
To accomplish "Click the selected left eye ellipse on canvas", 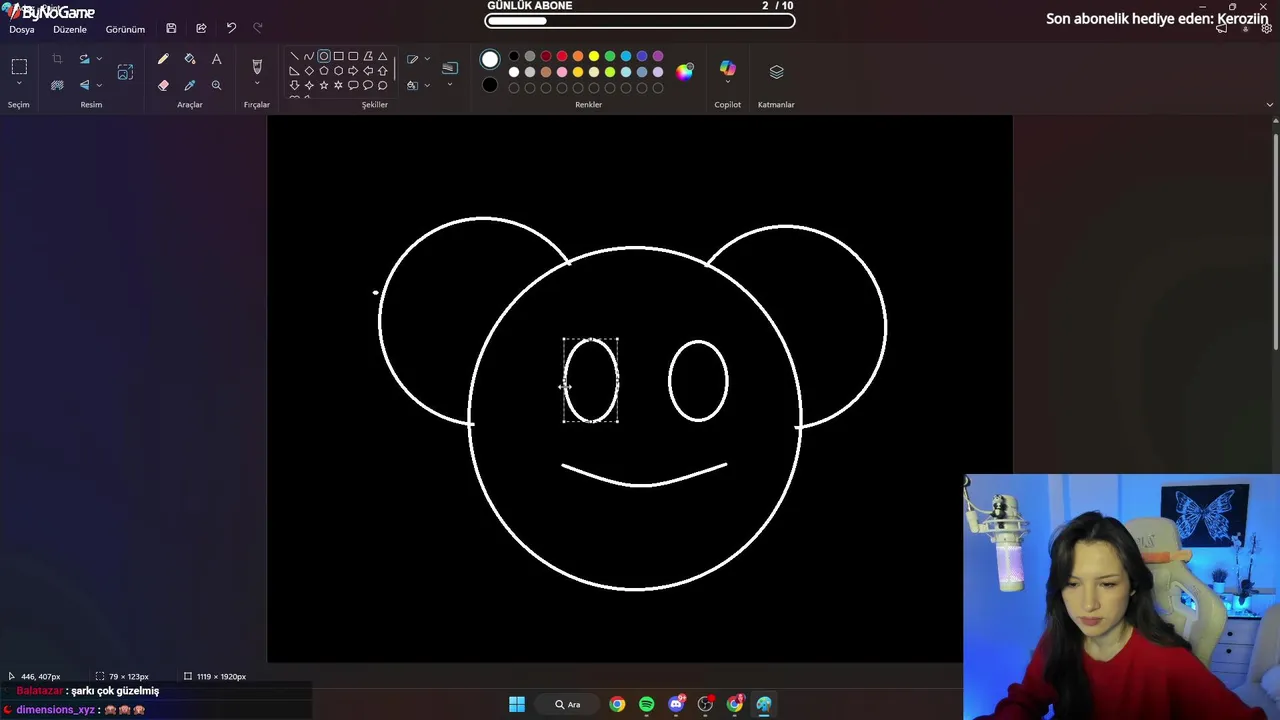I will (x=591, y=380).
